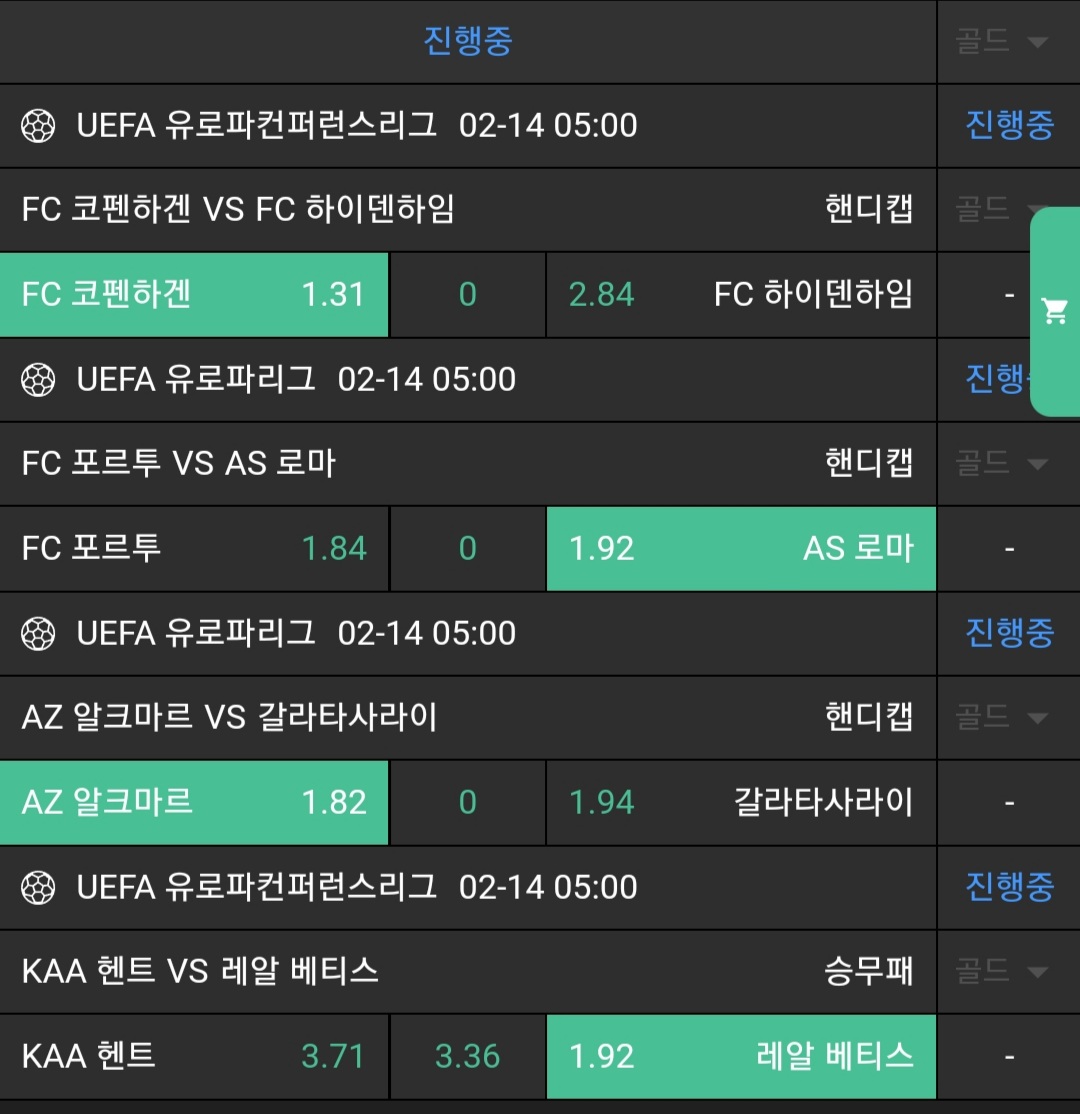
Task: Pick KAA 헨트 at 3.71 odds
Action: [194, 1057]
